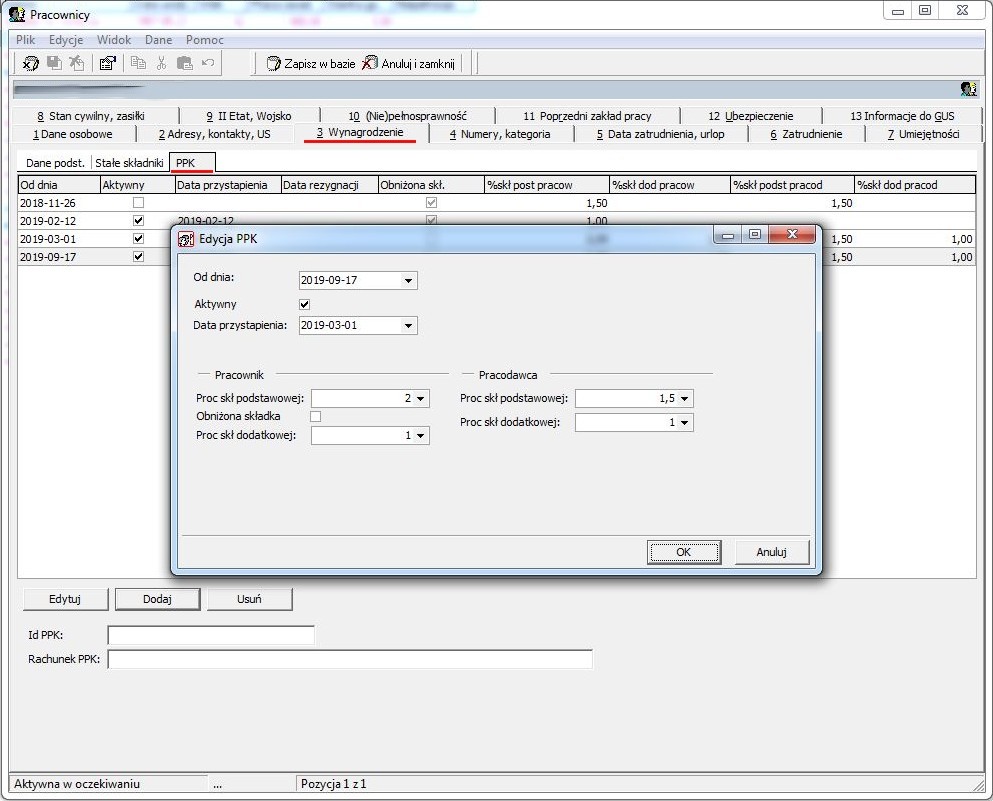Click the Cut scissors icon

coord(161,63)
